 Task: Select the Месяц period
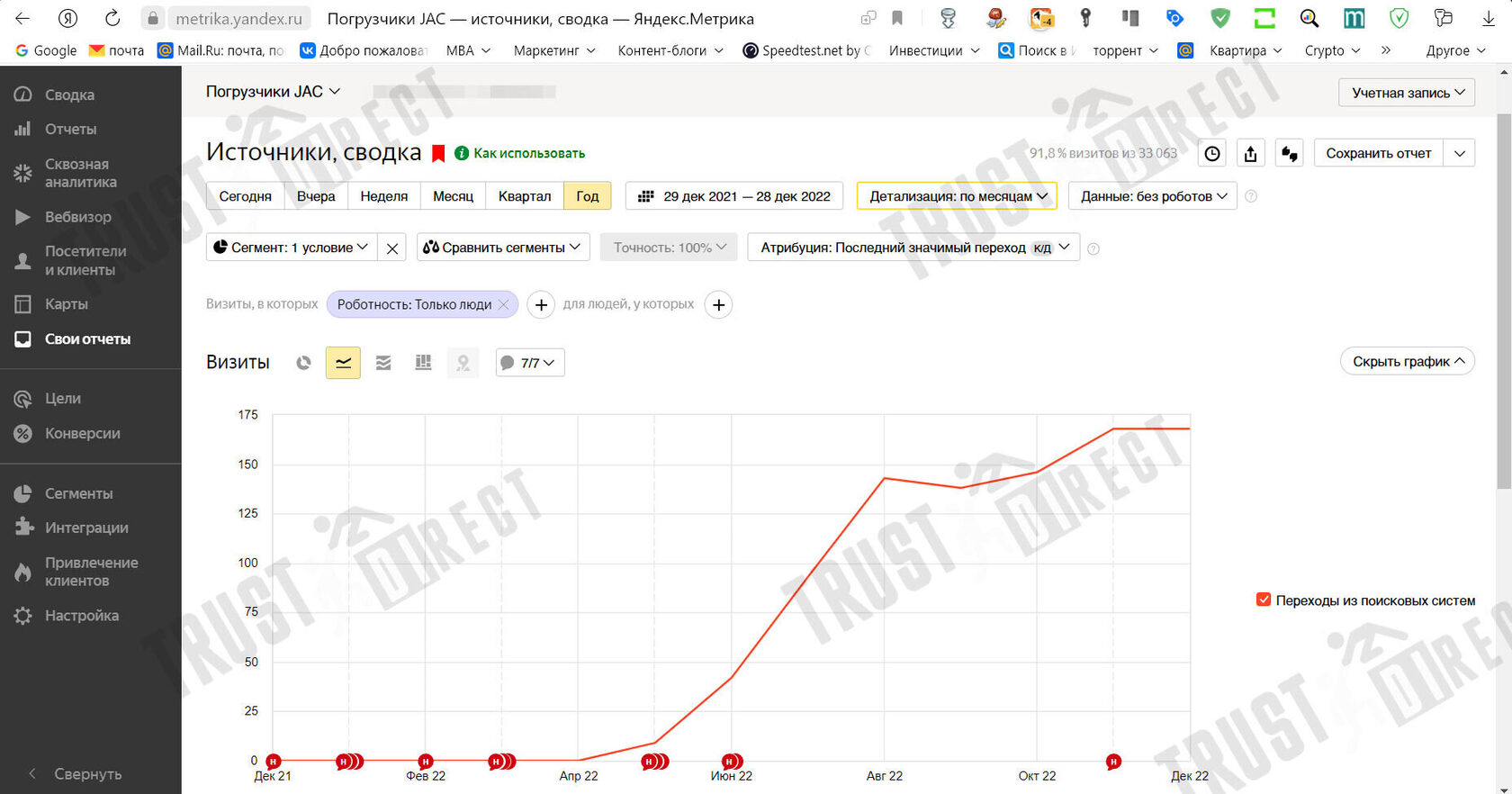(453, 196)
